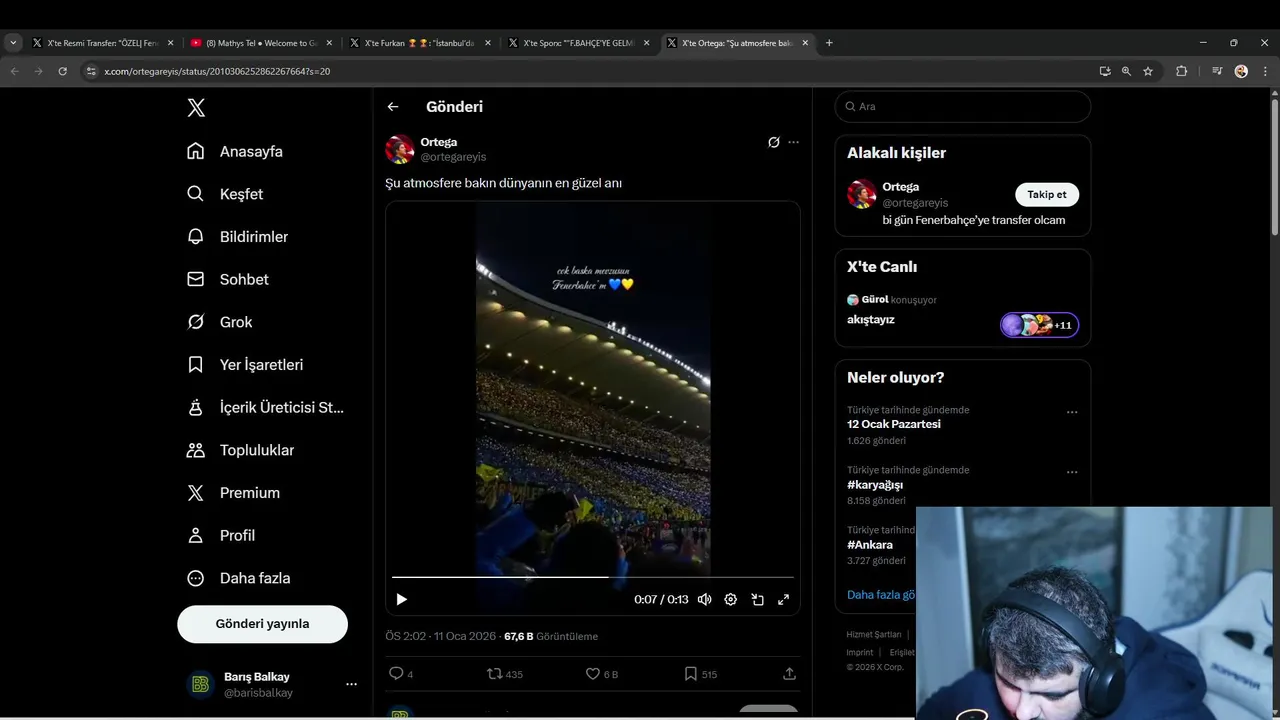
Task: Click the +11 listeners avatars
Action: (1040, 325)
